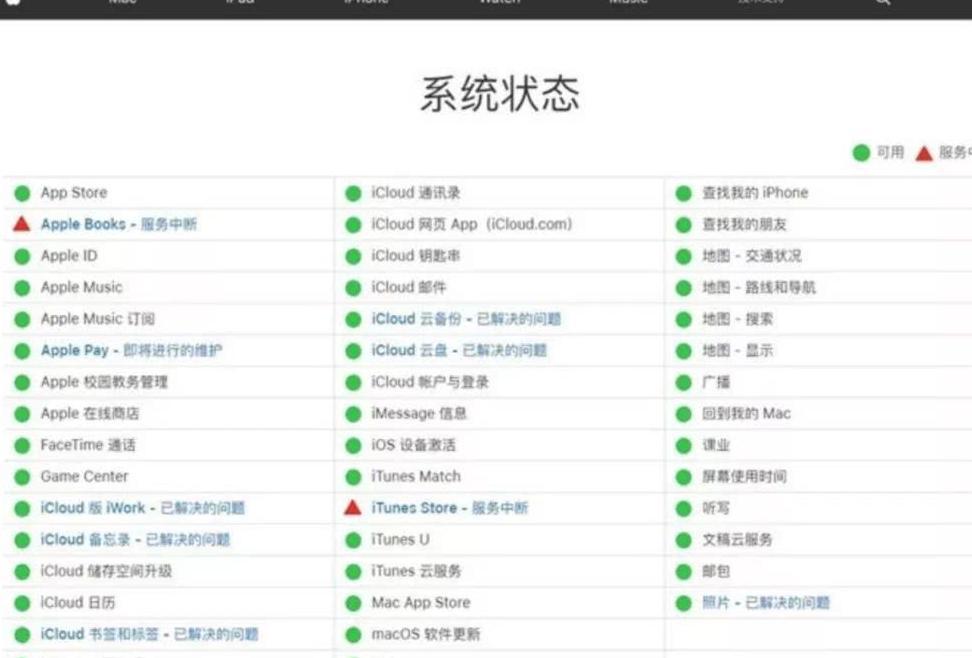Viewport: 972px width, 658px height.
Task: View the iTunes Store 服务中断 details
Action: pyautogui.click(x=448, y=508)
